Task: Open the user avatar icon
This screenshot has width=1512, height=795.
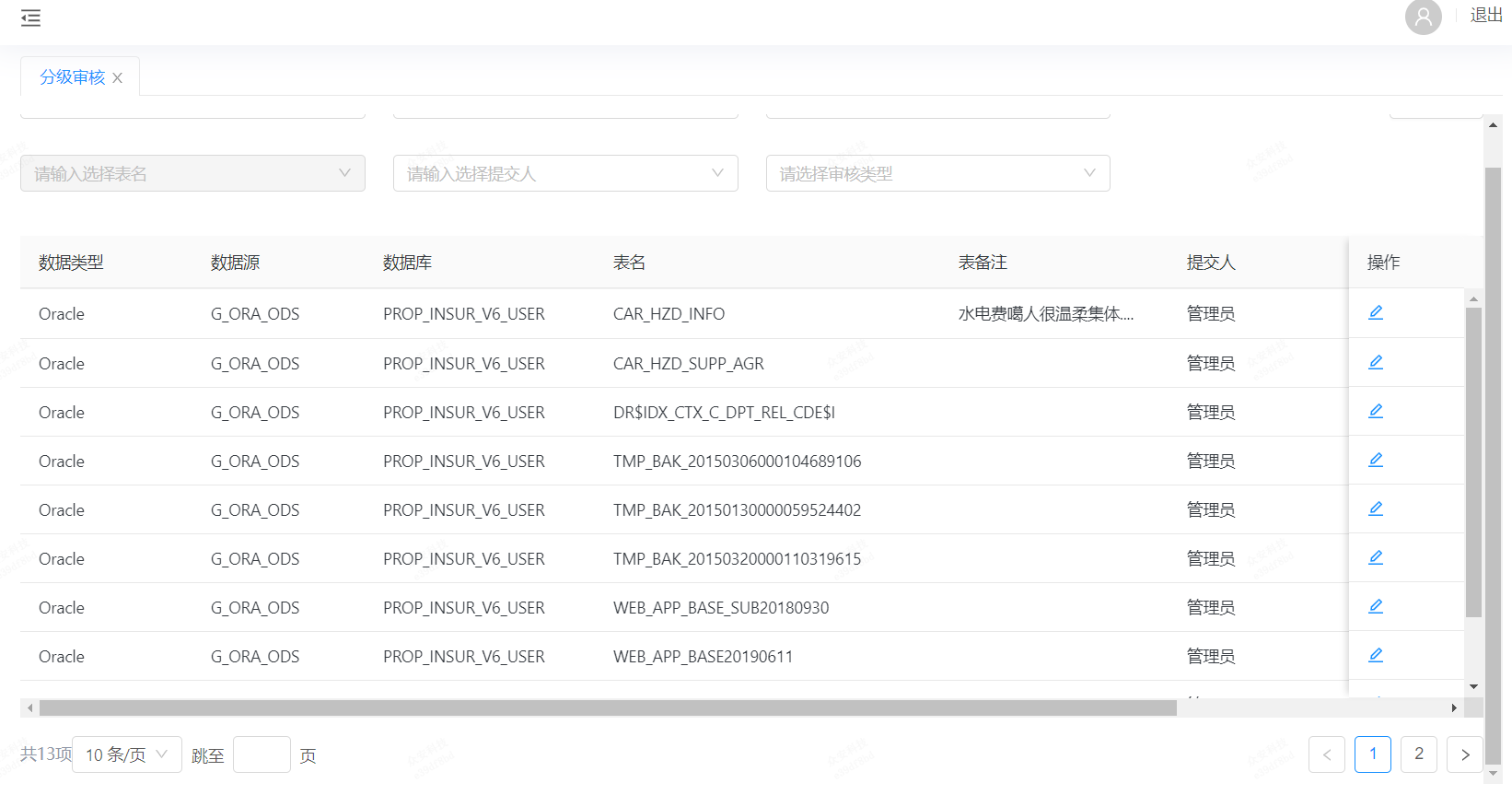Action: (1423, 17)
